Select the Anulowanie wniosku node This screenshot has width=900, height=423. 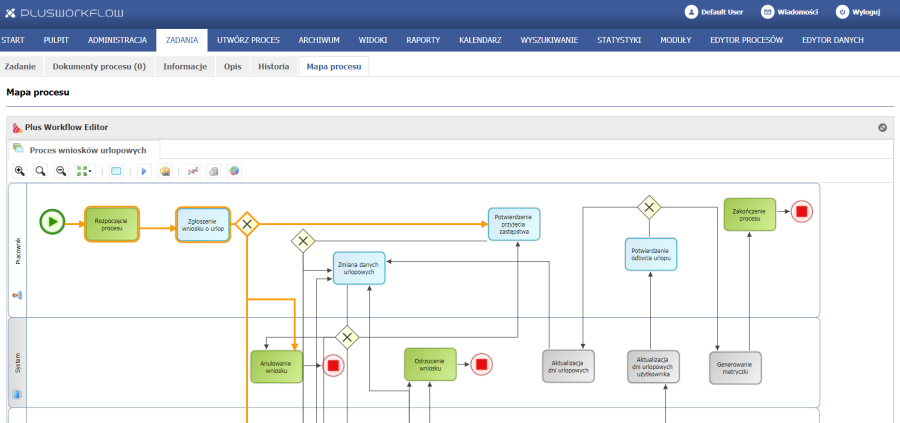click(277, 367)
